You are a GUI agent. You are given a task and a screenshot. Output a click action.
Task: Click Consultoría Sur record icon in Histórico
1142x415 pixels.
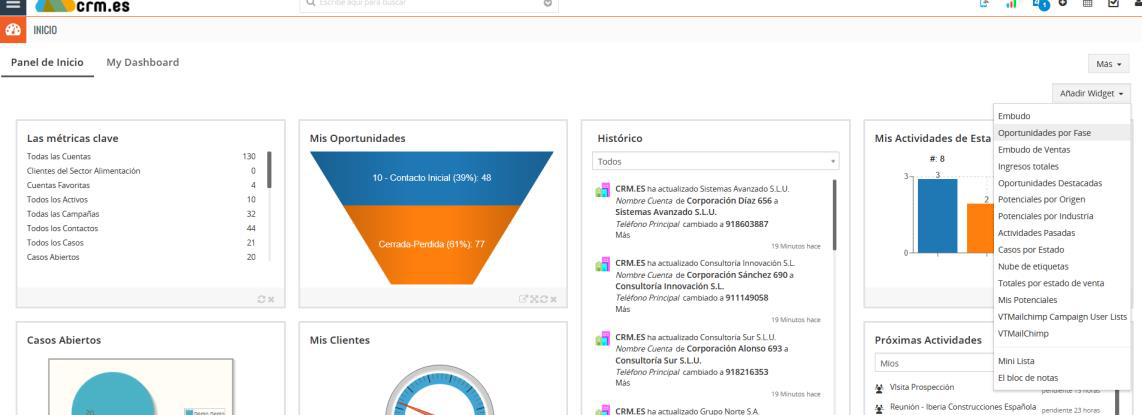coord(602,339)
